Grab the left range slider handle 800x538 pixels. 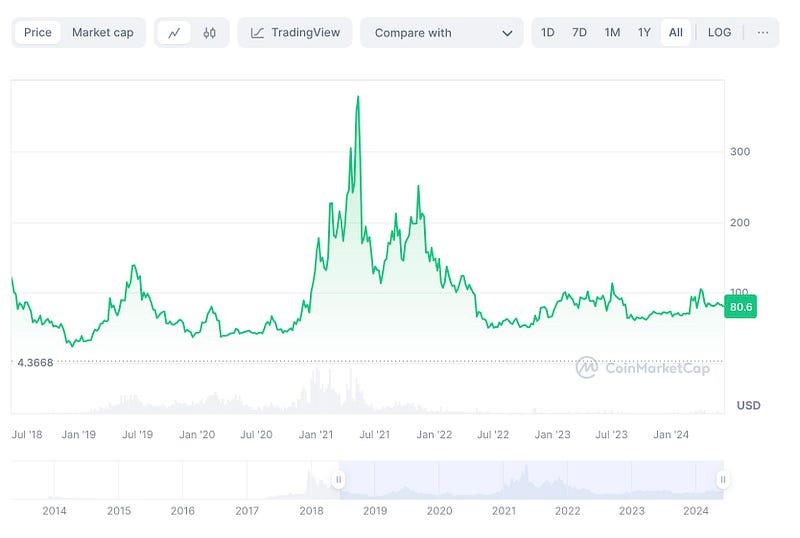pyautogui.click(x=338, y=479)
